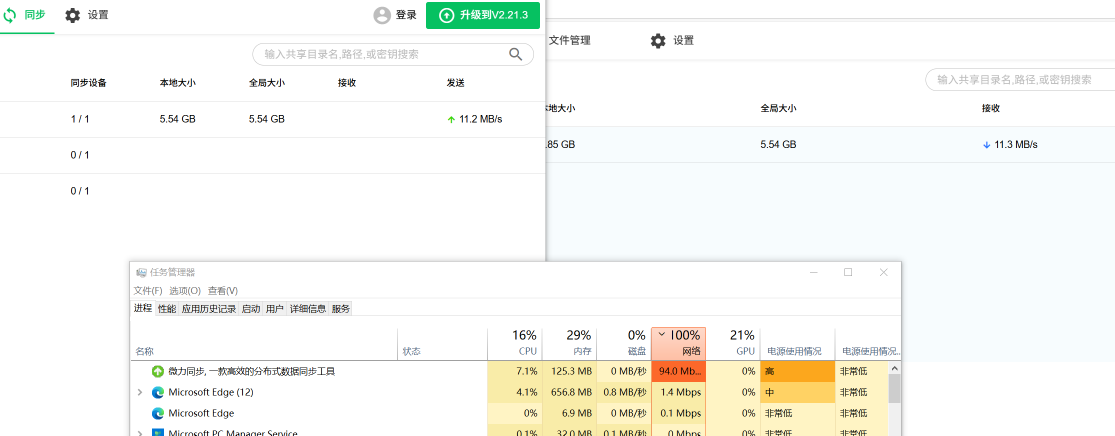Select the 微力同步 process row

click(509, 371)
